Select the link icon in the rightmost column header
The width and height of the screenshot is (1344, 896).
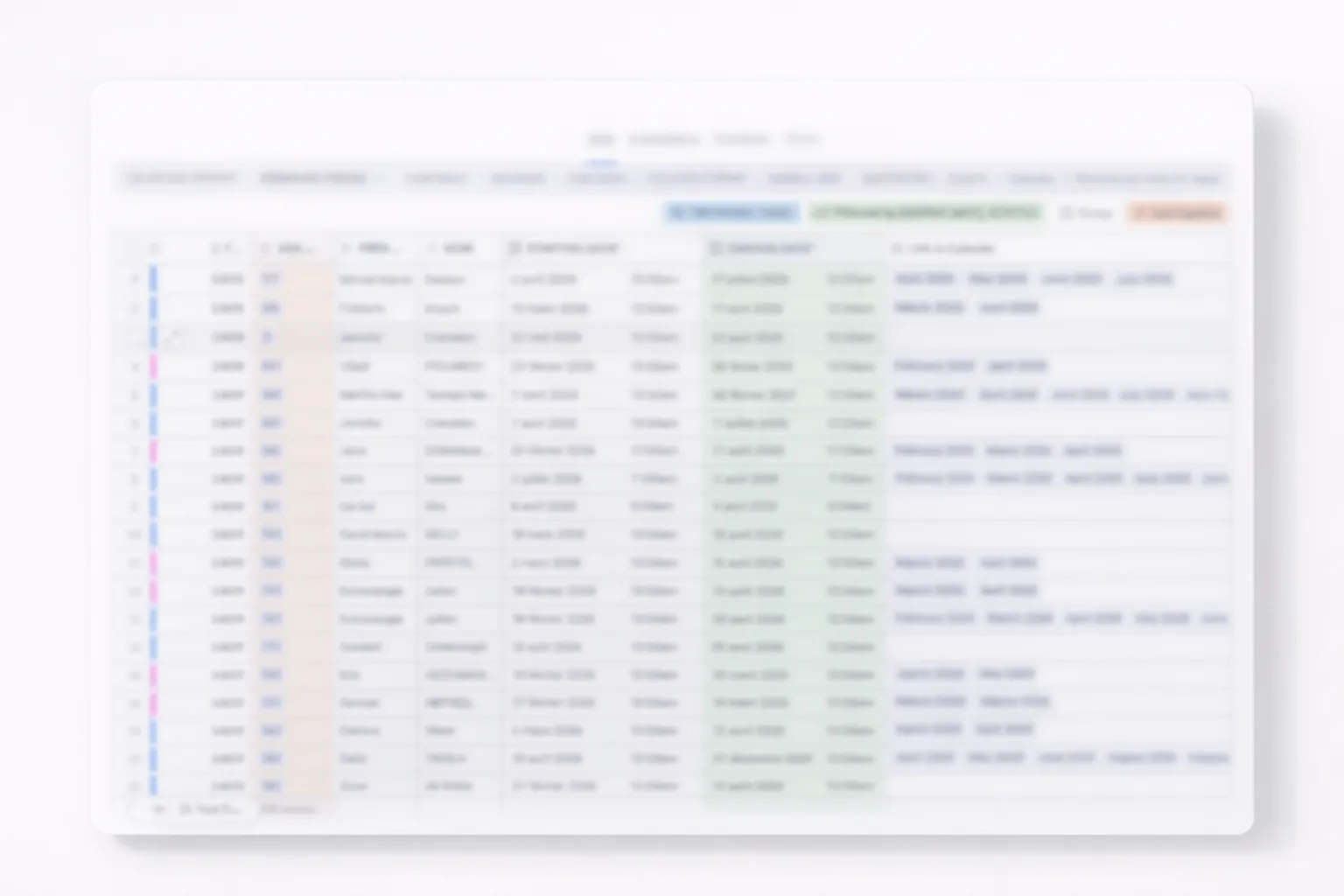pyautogui.click(x=896, y=248)
